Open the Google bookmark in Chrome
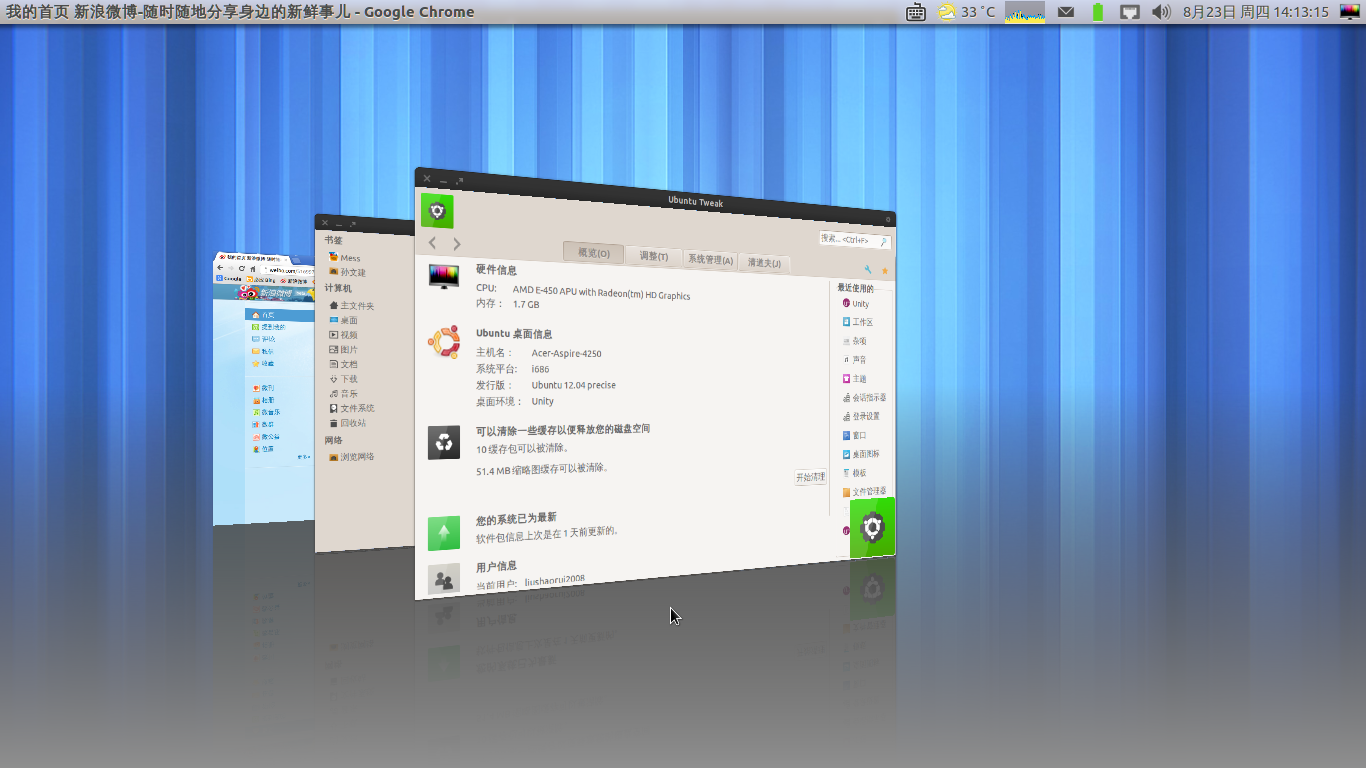1366x768 pixels. 230,279
